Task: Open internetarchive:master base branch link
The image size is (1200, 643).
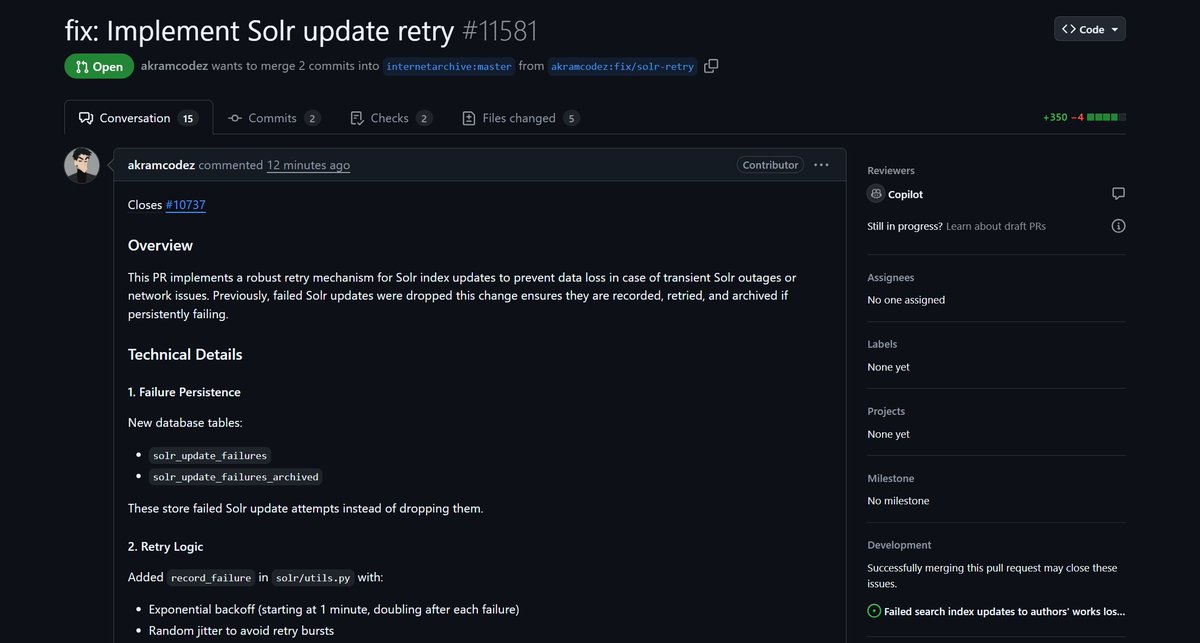Action: tap(449, 66)
